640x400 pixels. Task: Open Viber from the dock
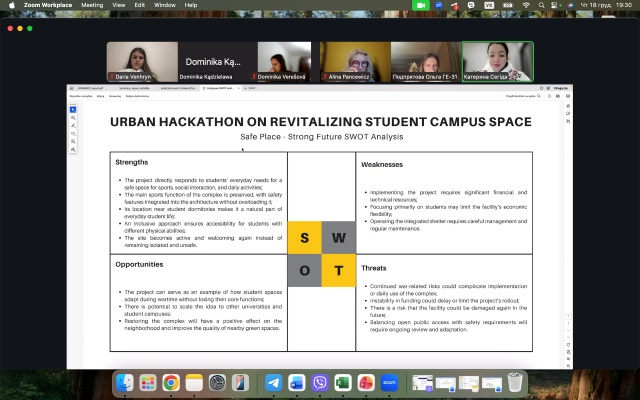pos(320,383)
